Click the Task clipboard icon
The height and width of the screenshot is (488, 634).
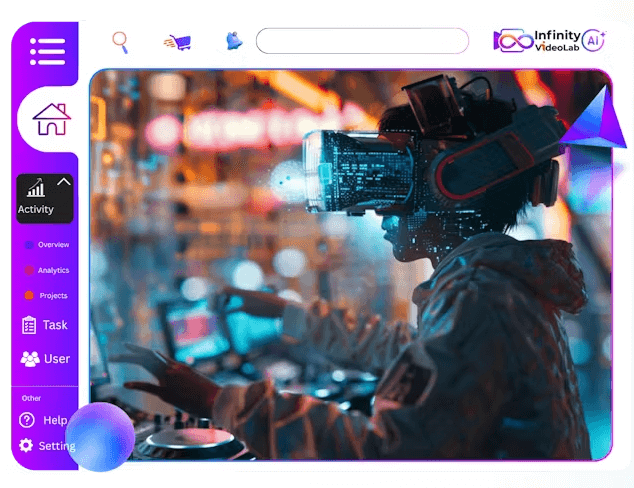point(29,325)
